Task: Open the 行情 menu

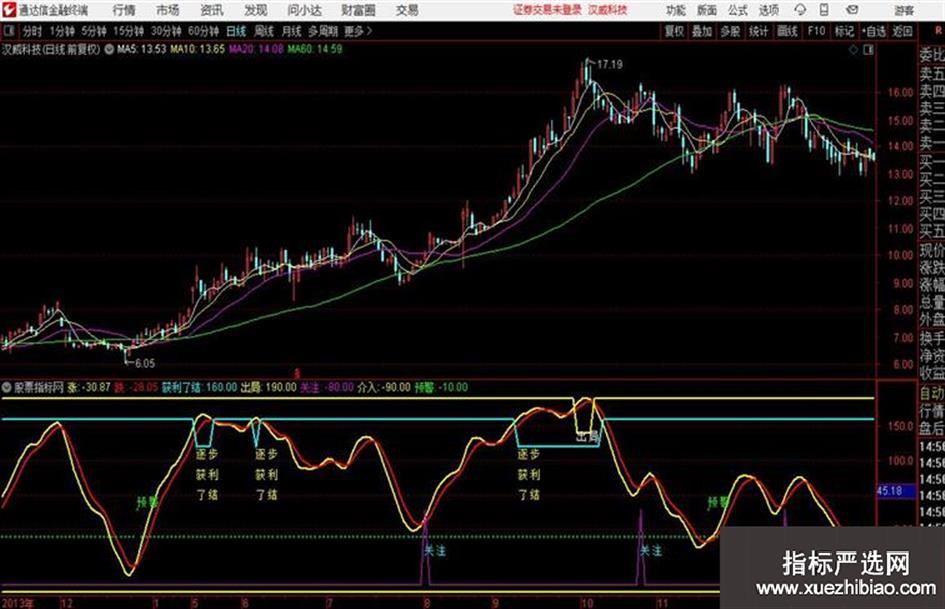Action: (124, 10)
